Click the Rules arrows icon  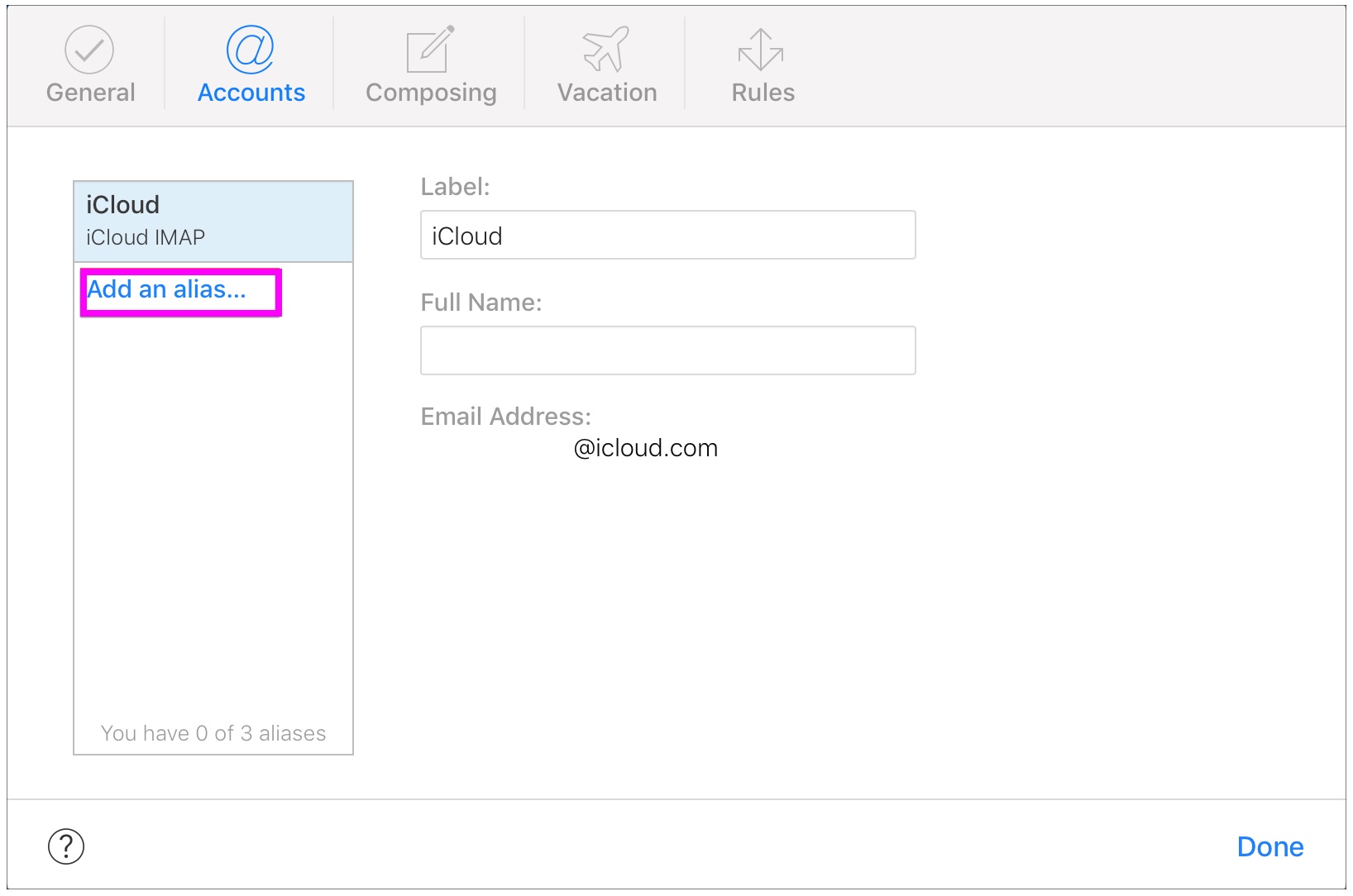click(x=761, y=50)
